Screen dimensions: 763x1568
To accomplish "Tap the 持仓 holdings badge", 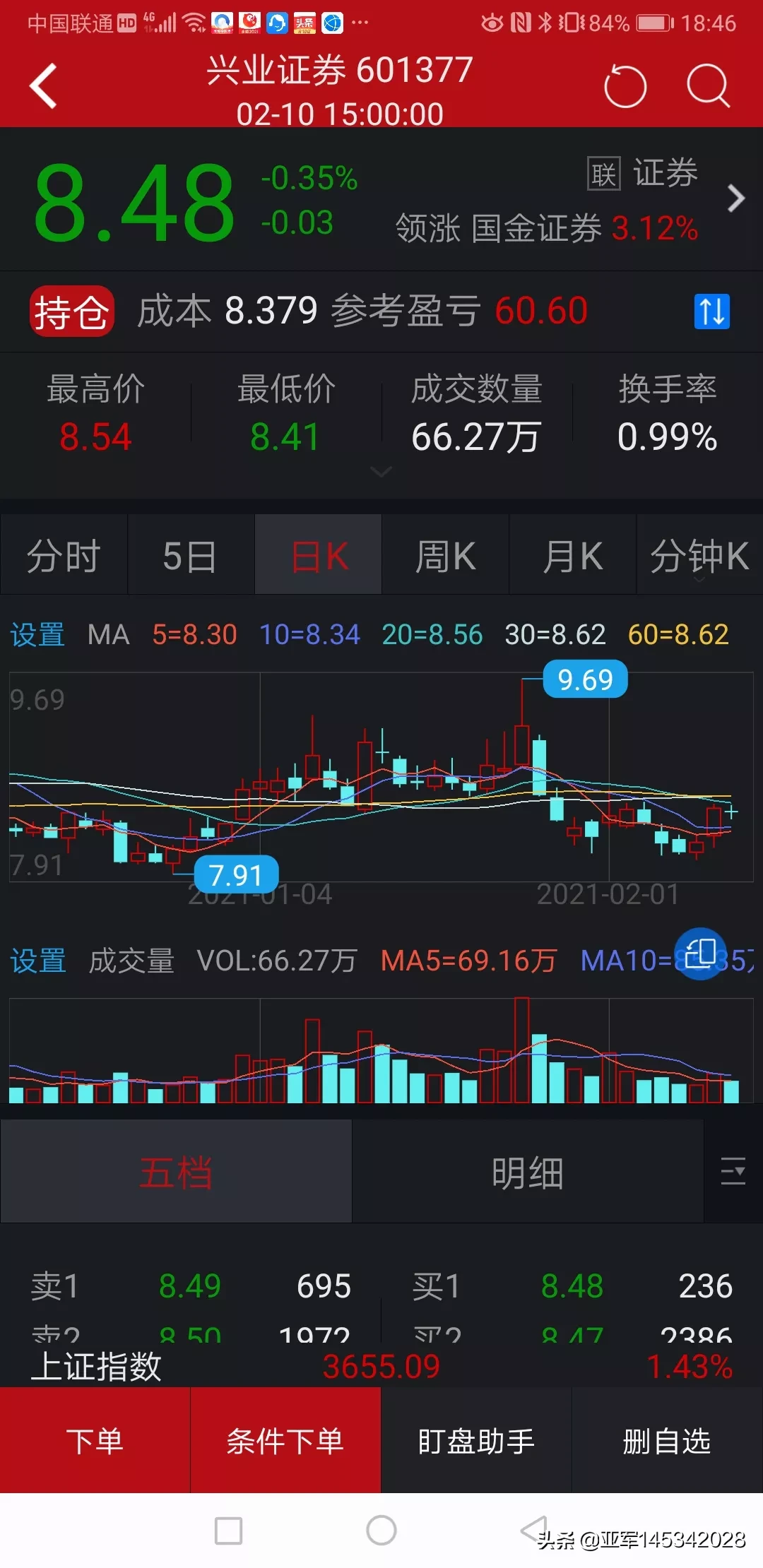I will pos(72,311).
